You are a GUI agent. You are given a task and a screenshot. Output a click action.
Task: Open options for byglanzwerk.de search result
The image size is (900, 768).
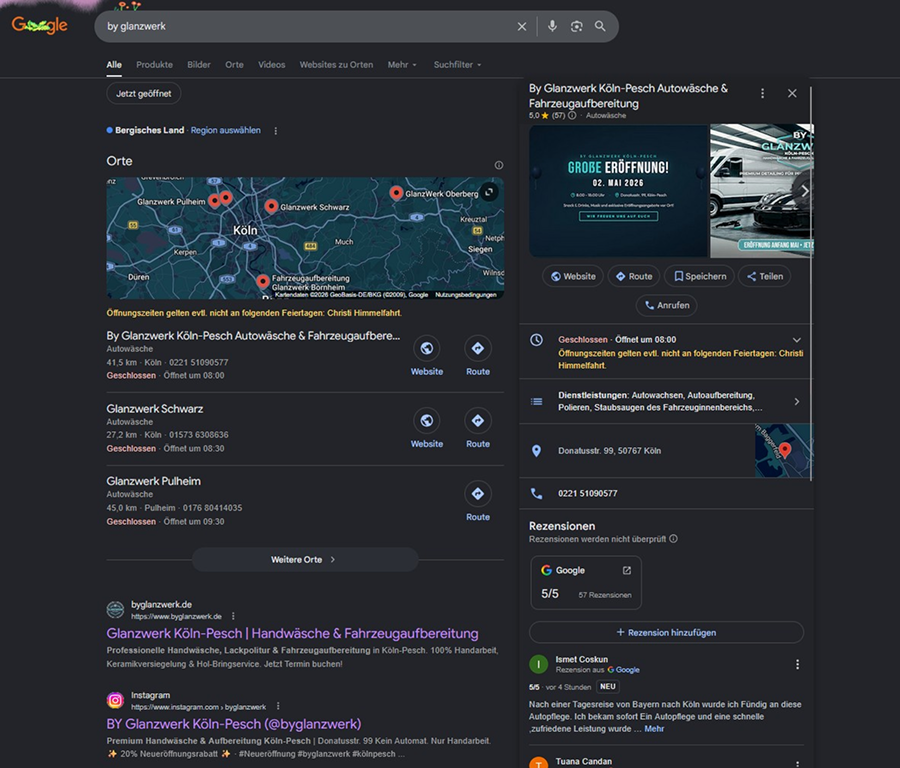point(233,616)
